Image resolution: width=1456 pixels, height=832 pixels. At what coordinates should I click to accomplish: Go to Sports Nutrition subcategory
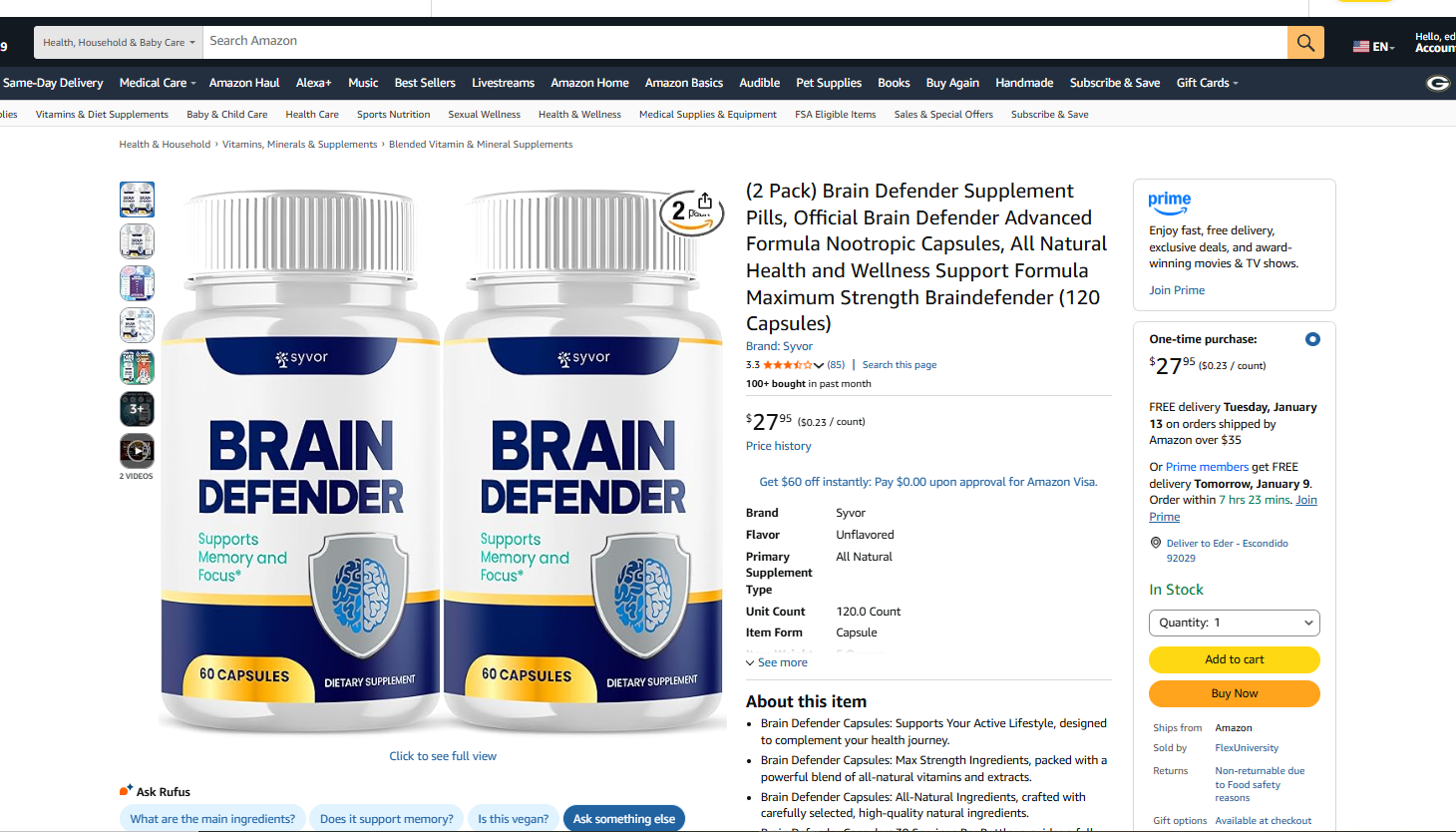coord(393,115)
